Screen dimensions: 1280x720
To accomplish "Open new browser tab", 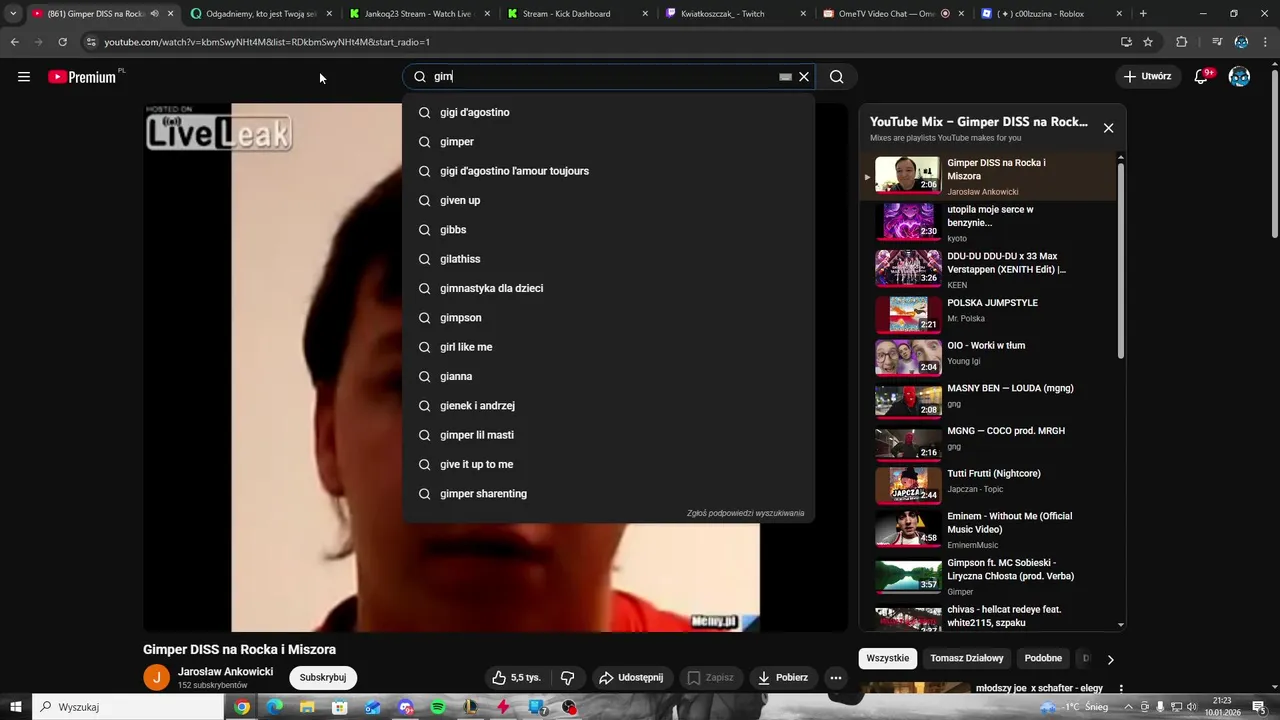I will pyautogui.click(x=1143, y=14).
